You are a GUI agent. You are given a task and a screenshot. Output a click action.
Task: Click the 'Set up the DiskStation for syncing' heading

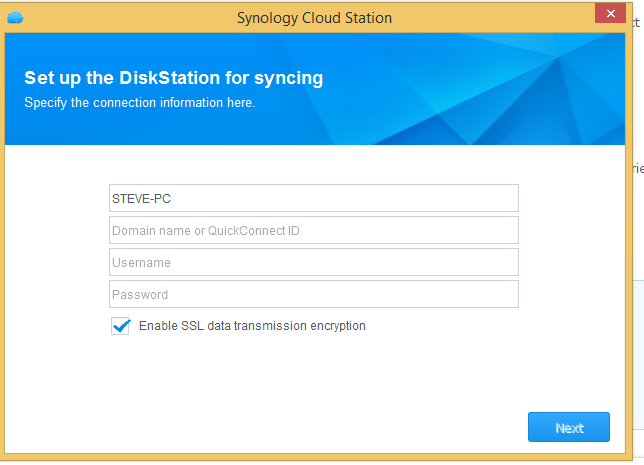click(174, 78)
